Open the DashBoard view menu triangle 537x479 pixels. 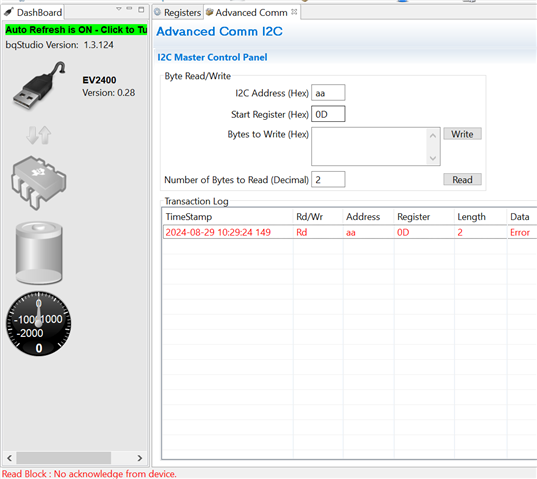[x=118, y=9]
